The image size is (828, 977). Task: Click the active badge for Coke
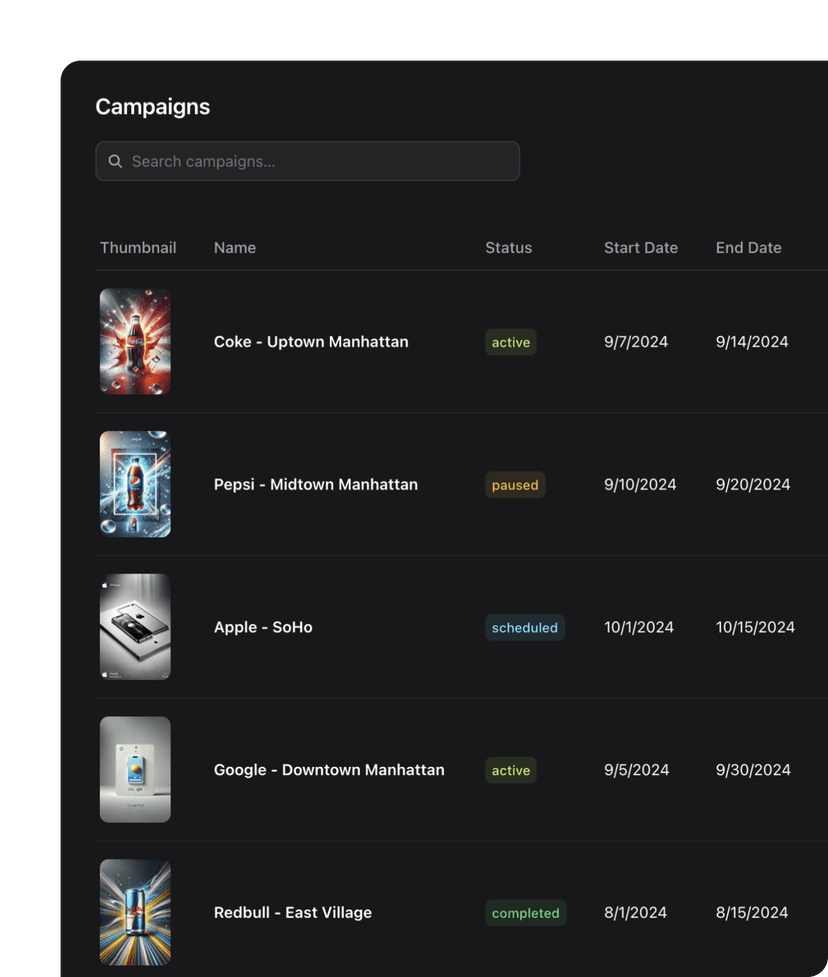[x=511, y=342]
